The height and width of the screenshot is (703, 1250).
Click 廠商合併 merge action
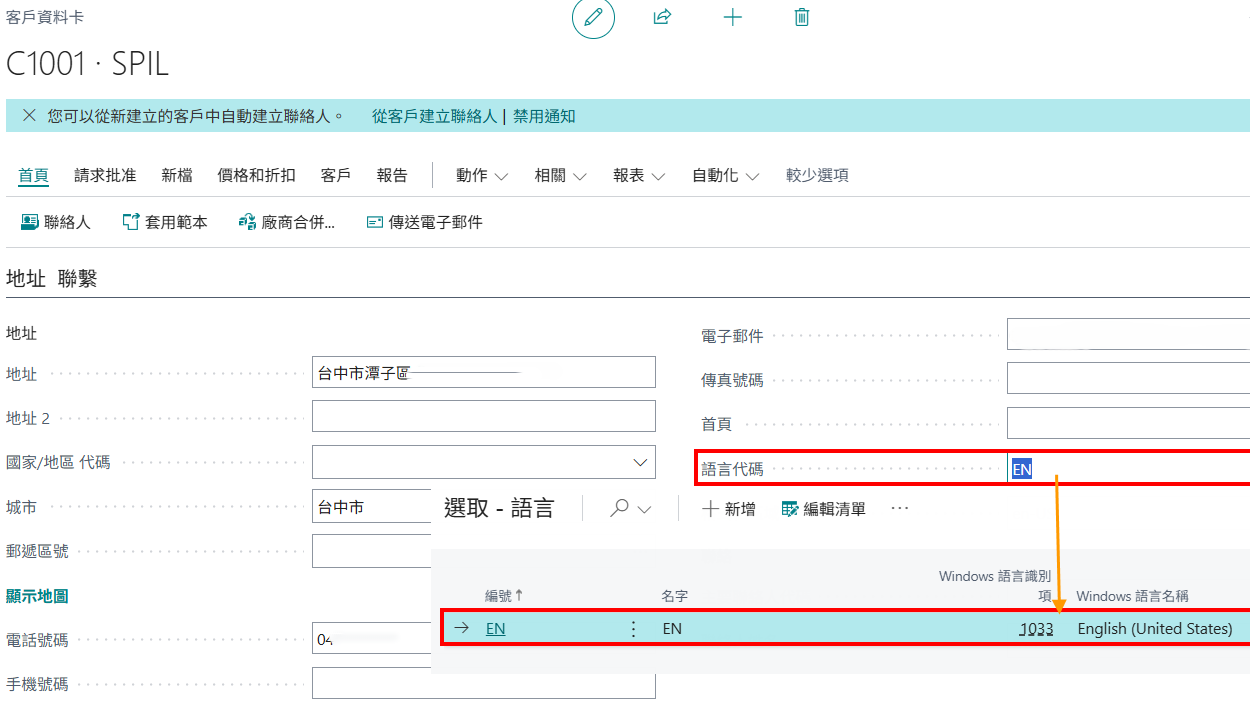(287, 222)
